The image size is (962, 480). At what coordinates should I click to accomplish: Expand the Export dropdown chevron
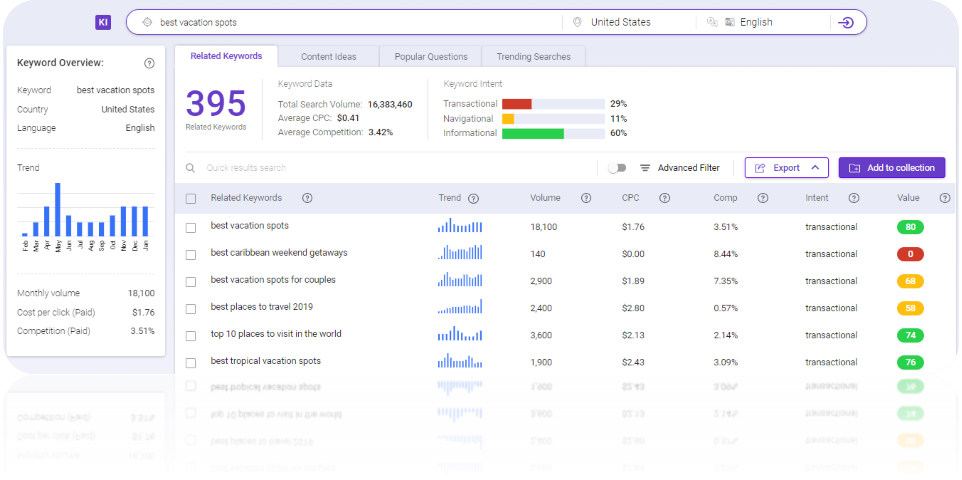[x=815, y=168]
